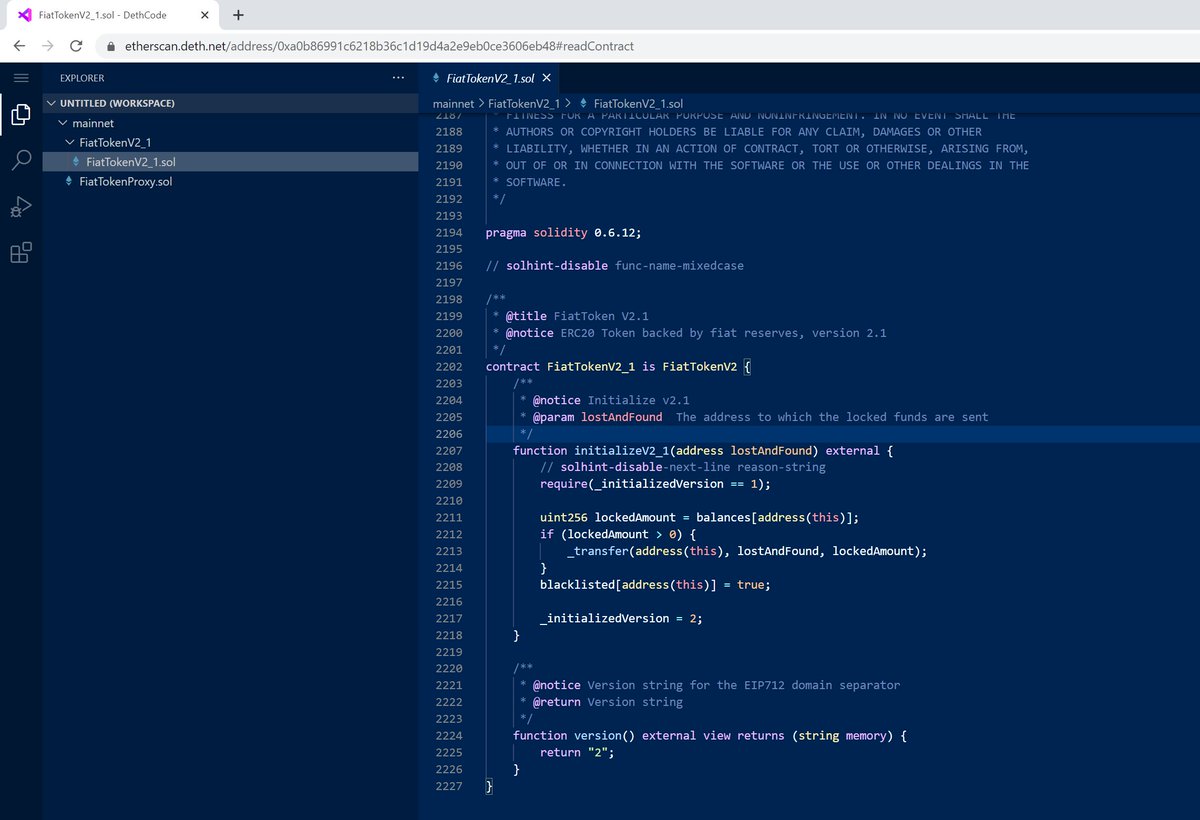The width and height of the screenshot is (1200, 820).
Task: Collapse the UNTITLED (WORKSPACE) section
Action: pyautogui.click(x=51, y=102)
